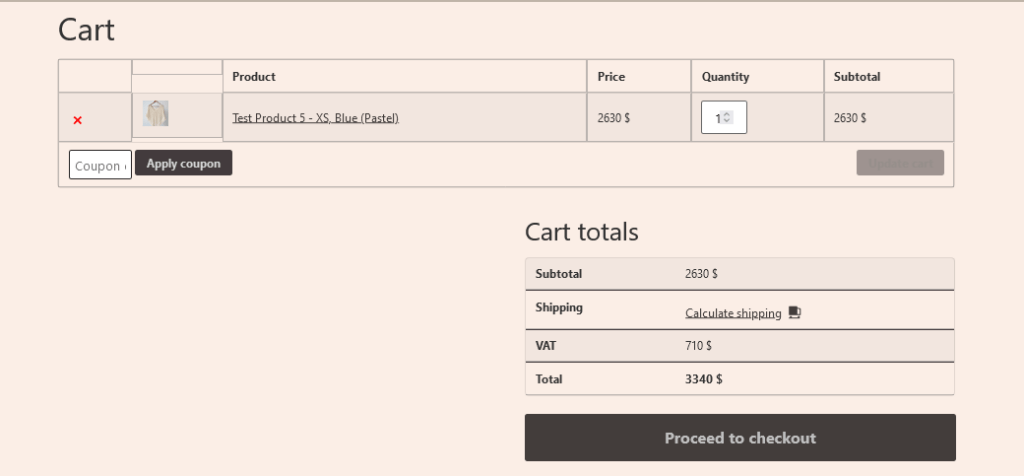Viewport: 1024px width, 476px height.
Task: Click the Subtotal label in Cart totals
Action: [558, 274]
